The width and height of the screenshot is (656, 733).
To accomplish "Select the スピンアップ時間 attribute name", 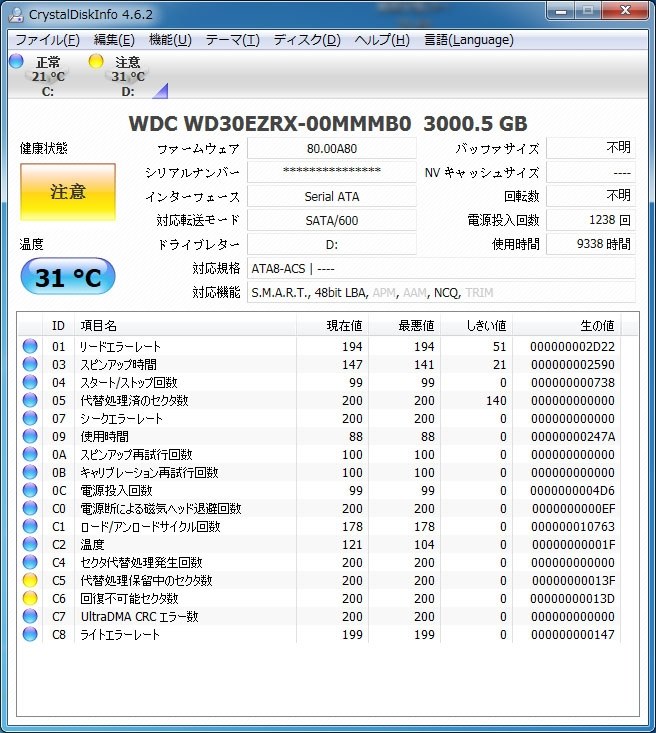I will point(118,365).
